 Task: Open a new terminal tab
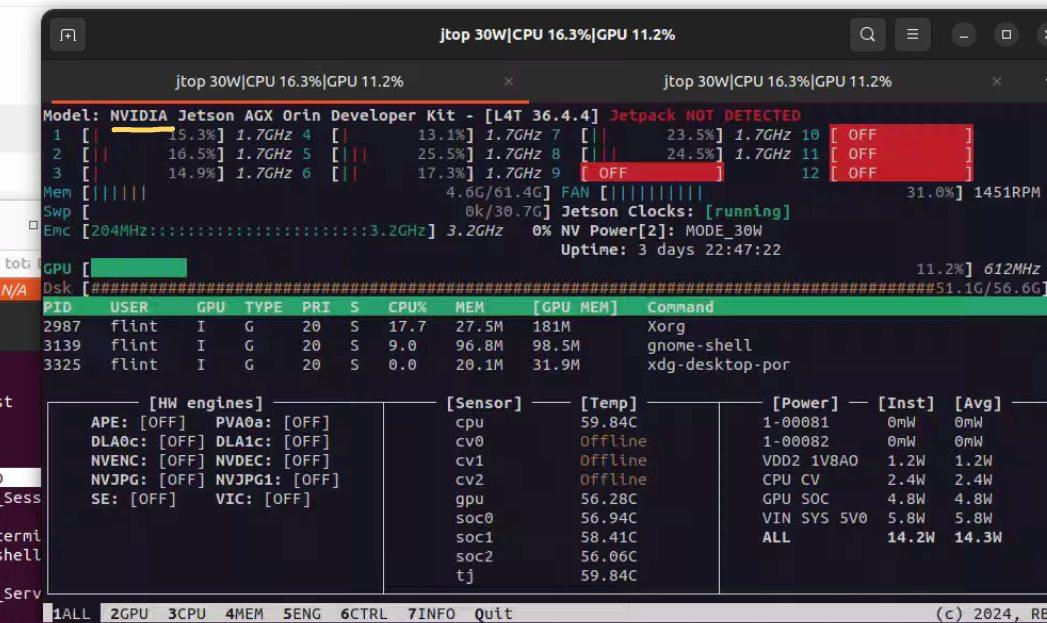(x=67, y=35)
